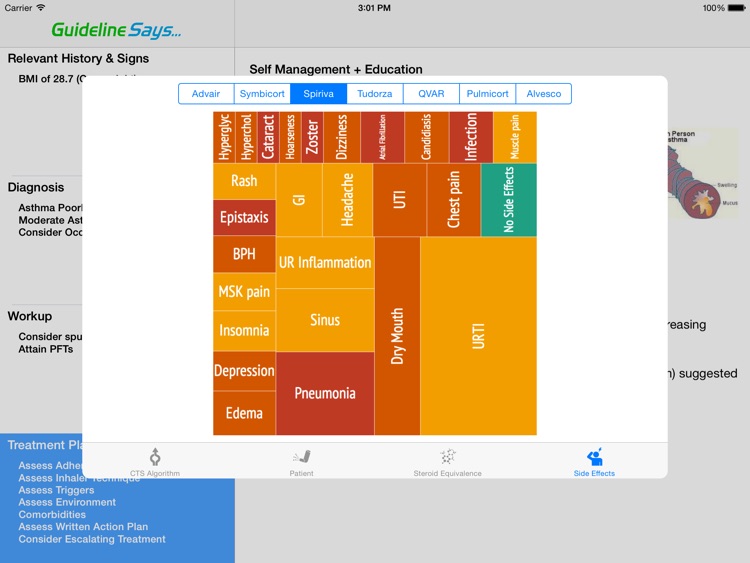This screenshot has height=563, width=750.
Task: Select the Side Effects tab icon
Action: pos(595,457)
